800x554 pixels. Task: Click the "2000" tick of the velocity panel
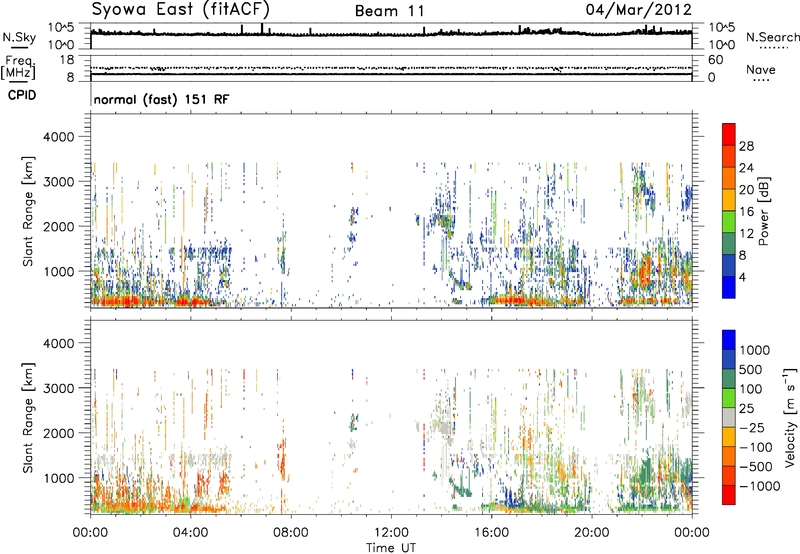(58, 433)
